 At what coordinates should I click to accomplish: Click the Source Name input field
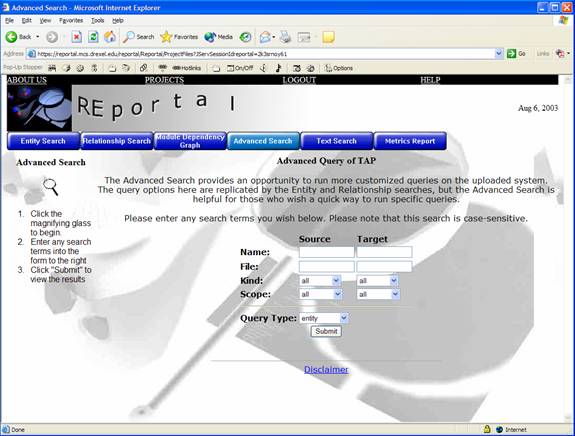click(x=326, y=252)
